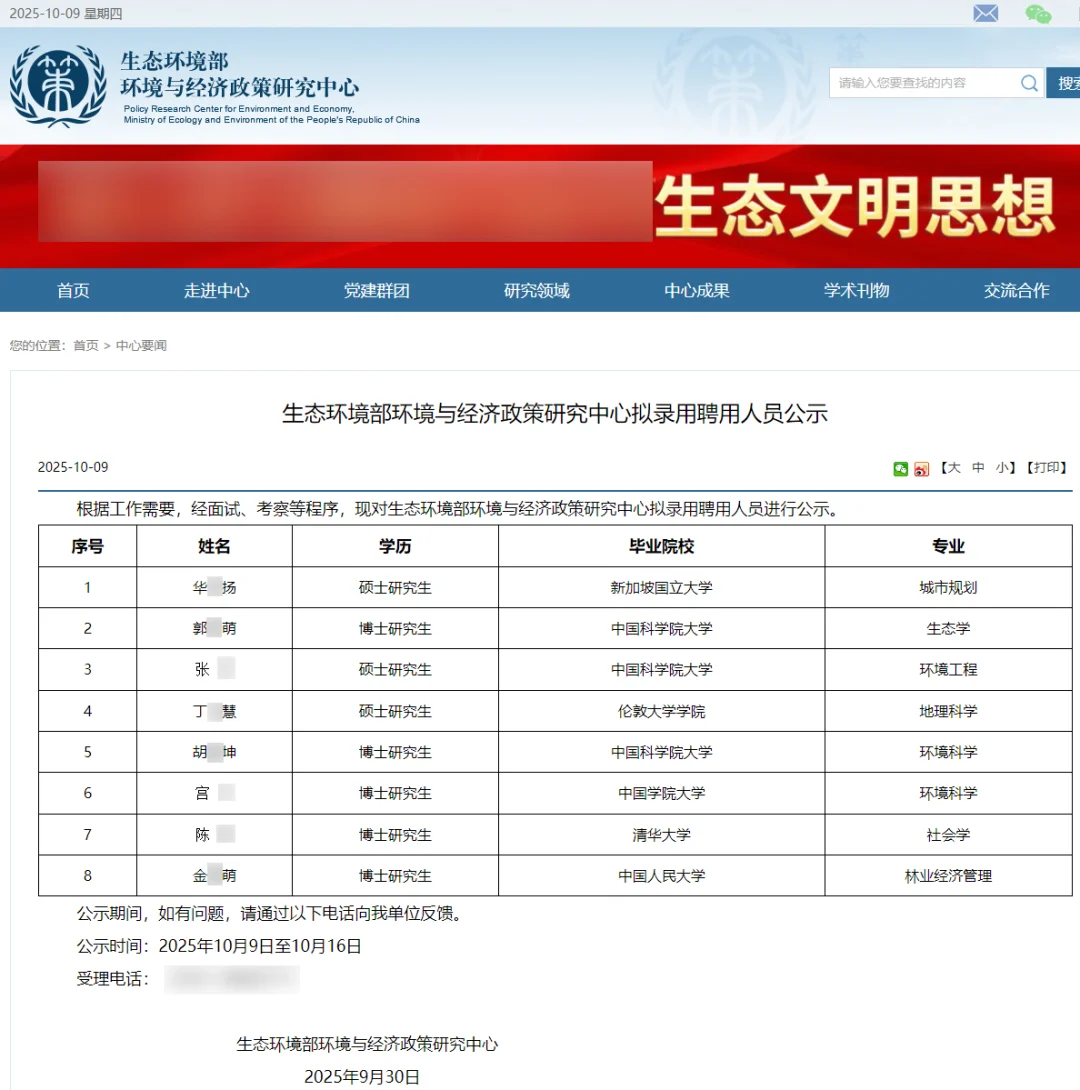Open the 中心成果 navigation item
The height and width of the screenshot is (1090, 1080).
click(696, 291)
